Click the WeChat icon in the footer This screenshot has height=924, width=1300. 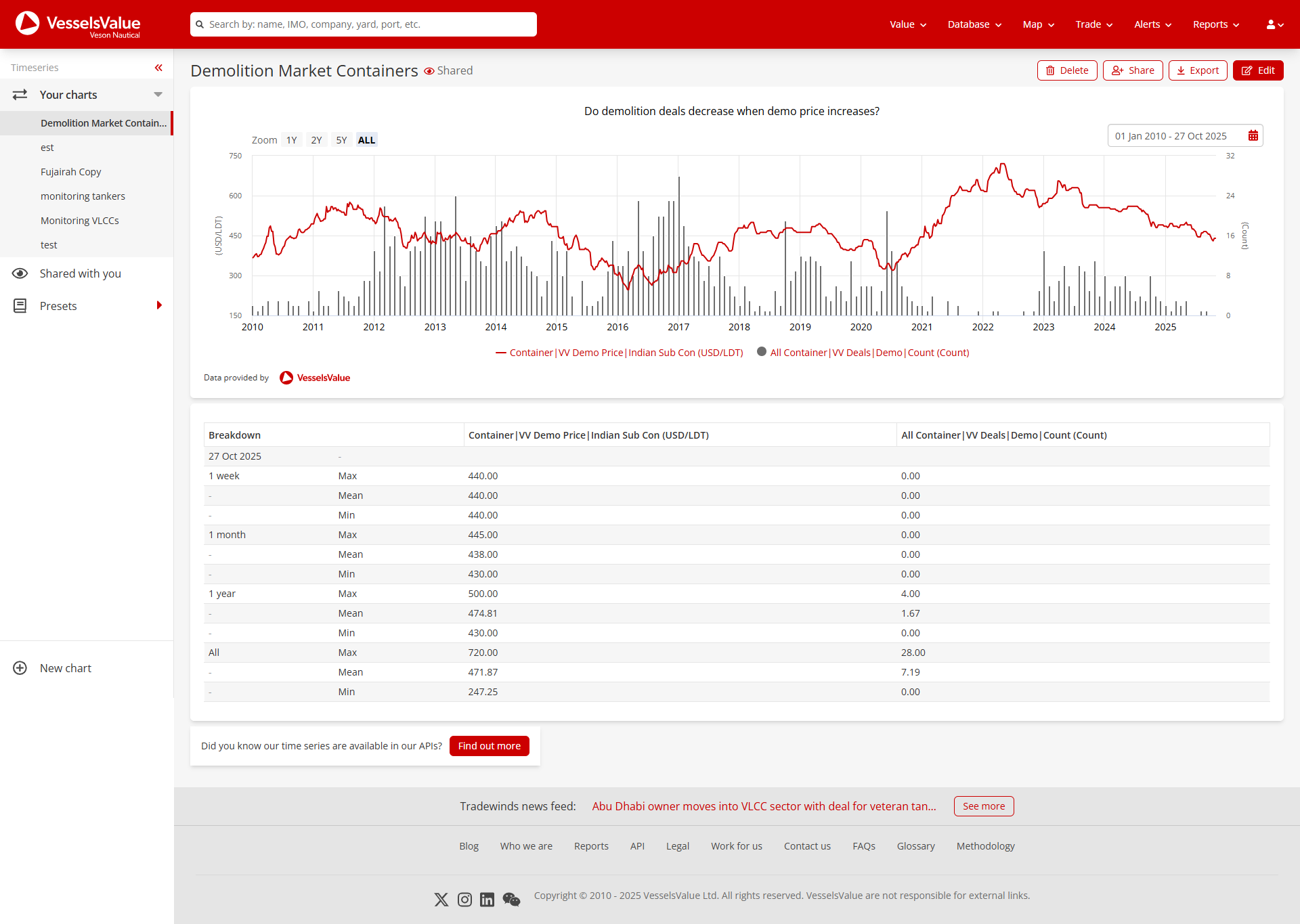[511, 900]
